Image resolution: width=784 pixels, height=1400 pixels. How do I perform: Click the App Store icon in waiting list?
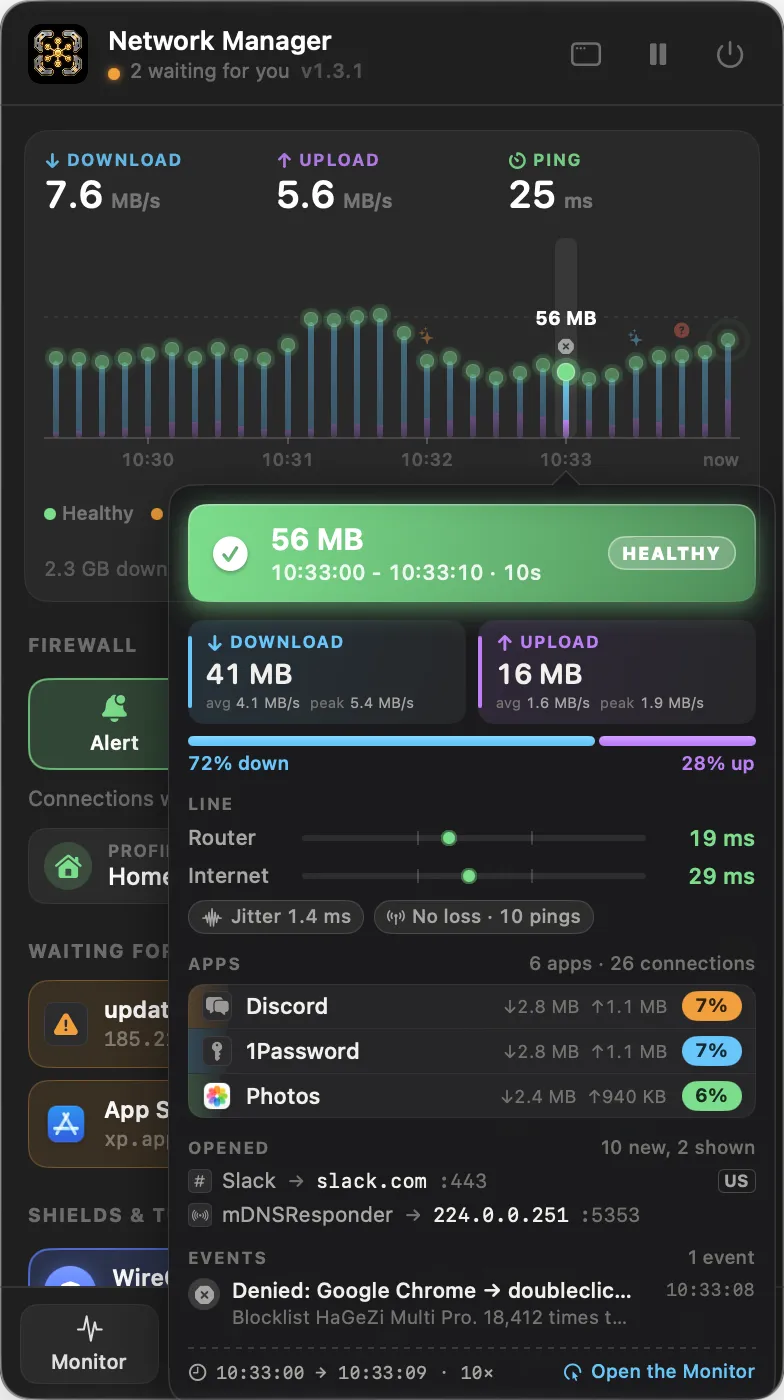pyautogui.click(x=66, y=1124)
